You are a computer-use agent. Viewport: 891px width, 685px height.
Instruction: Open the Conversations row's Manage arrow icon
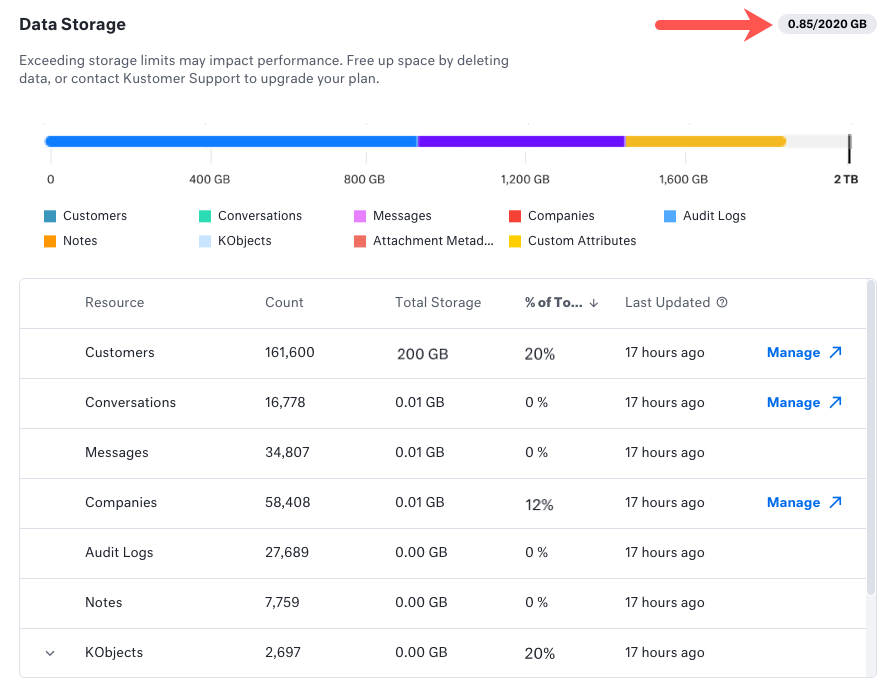coord(835,402)
